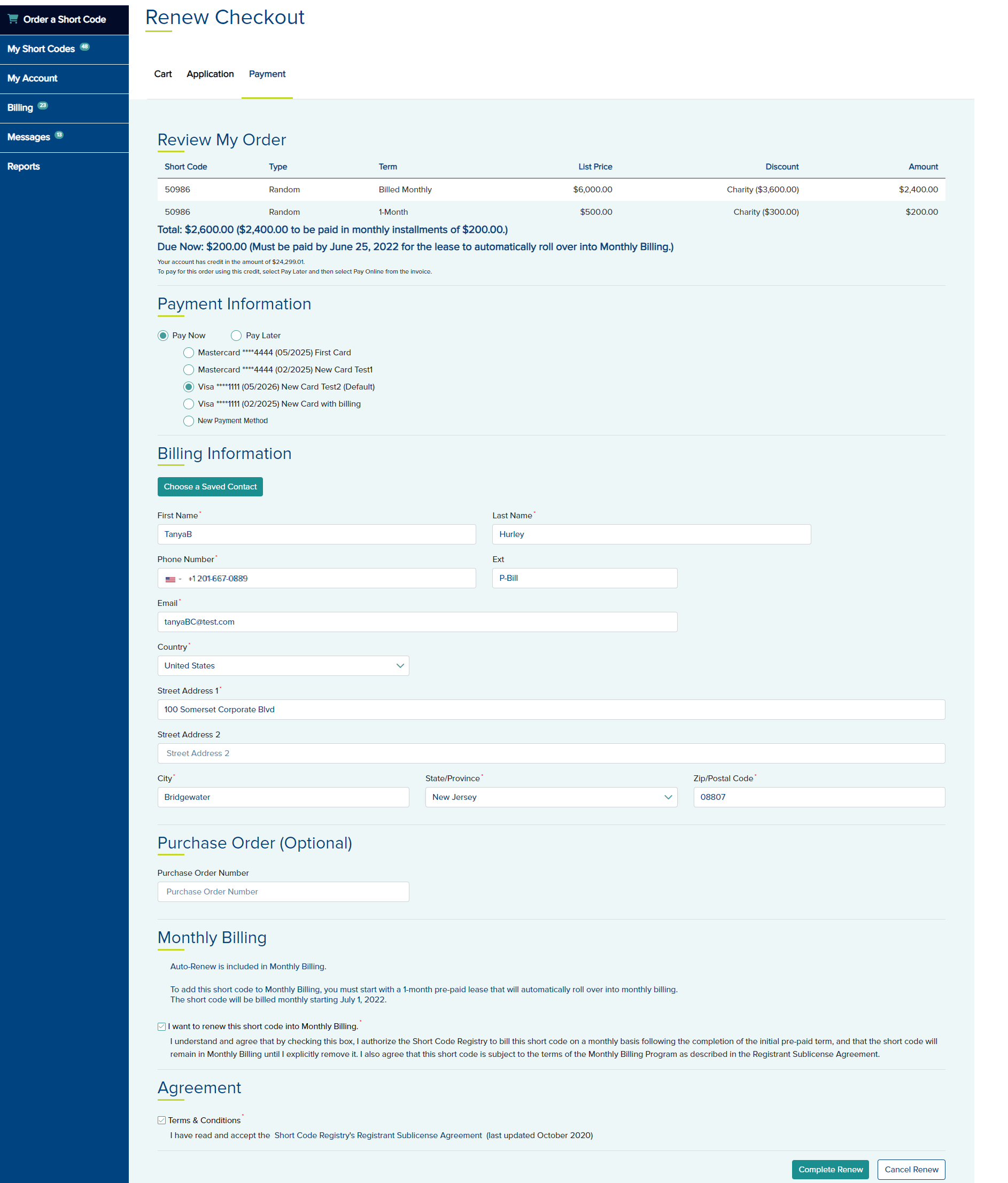Click the Messages count badge
Screen dimensions: 1008x1183
click(59, 135)
